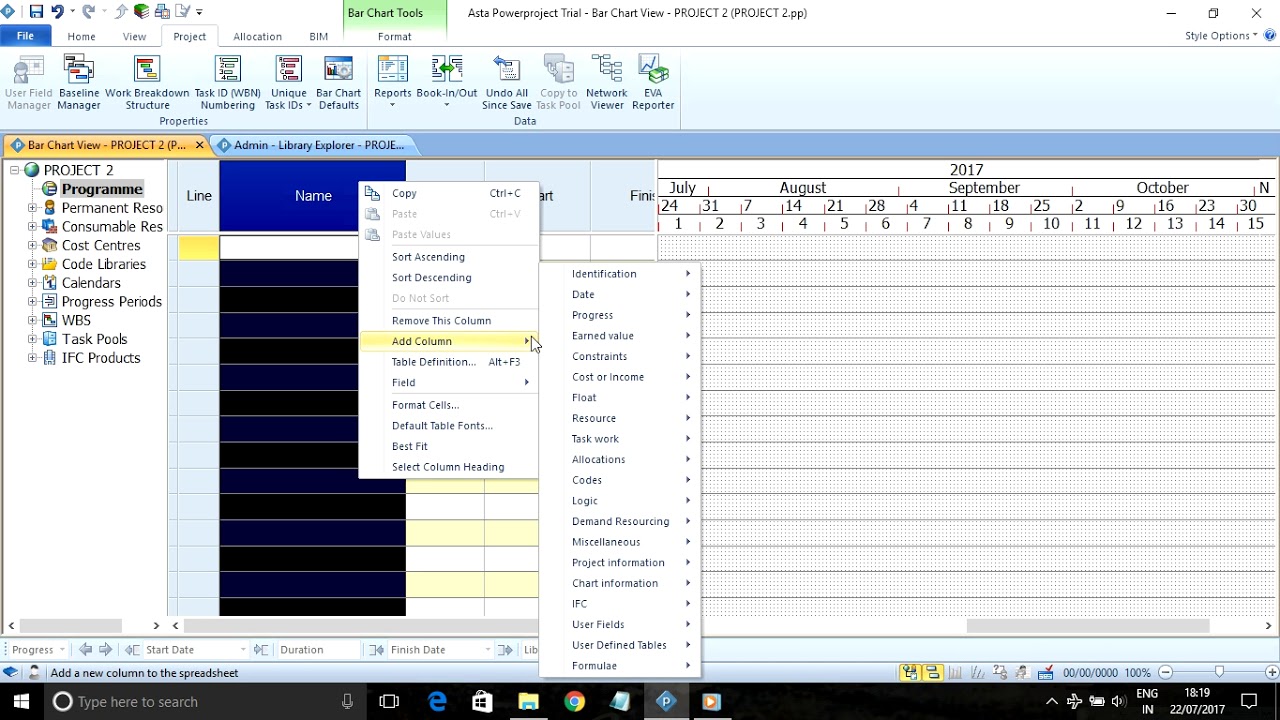Switch to the Home ribbon tab
Image resolution: width=1280 pixels, height=720 pixels.
82,36
